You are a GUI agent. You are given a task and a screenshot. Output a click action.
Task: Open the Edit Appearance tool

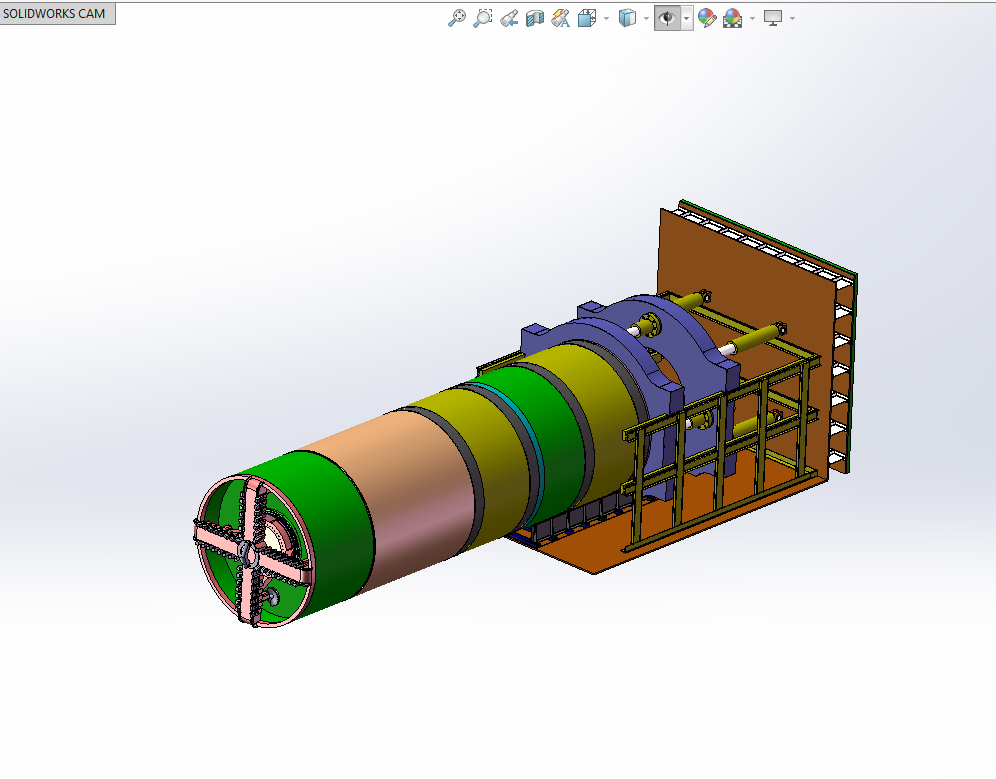pyautogui.click(x=707, y=18)
